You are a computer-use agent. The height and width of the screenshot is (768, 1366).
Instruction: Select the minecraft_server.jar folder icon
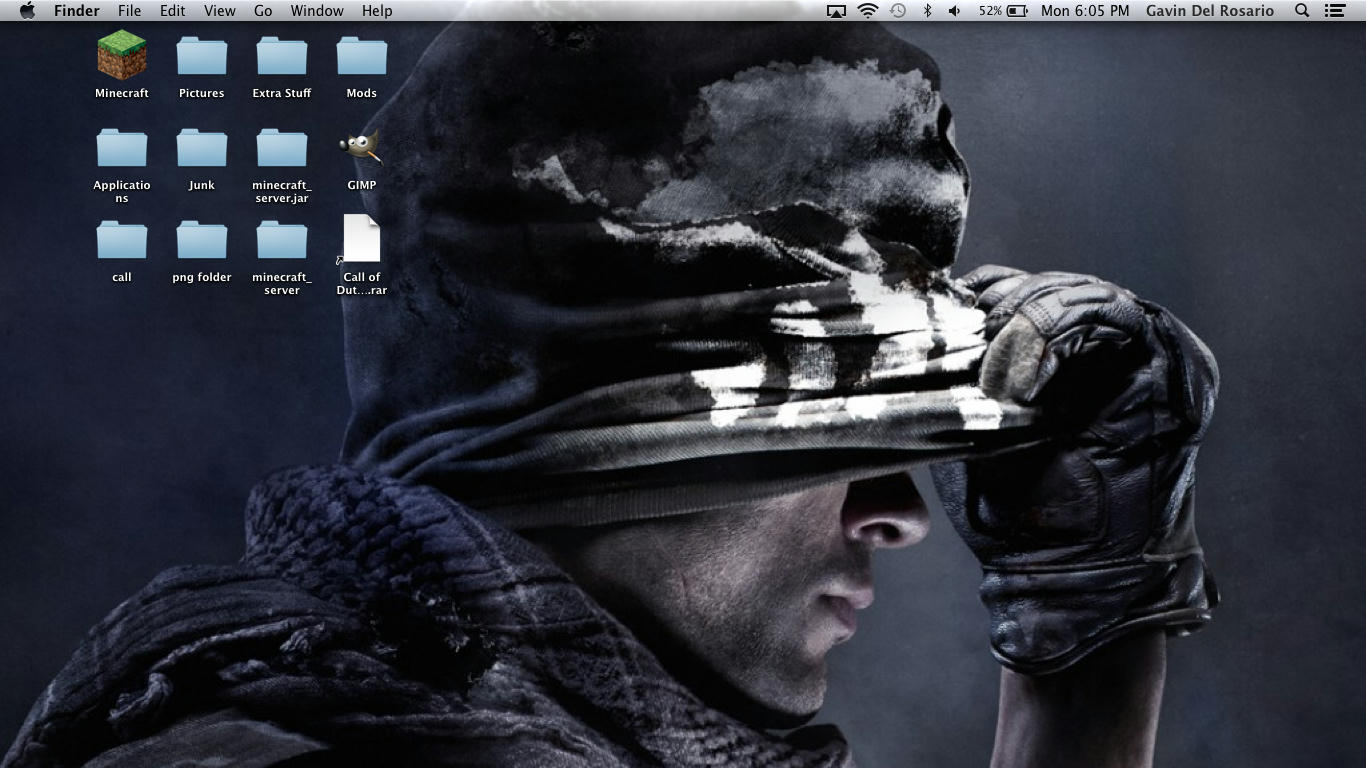click(282, 148)
